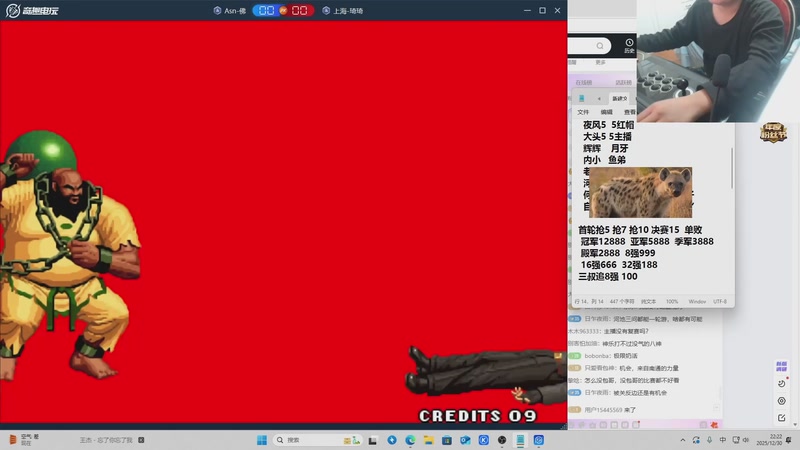Open the 查看 menu in Notepad
The width and height of the screenshot is (800, 450).
[630, 112]
